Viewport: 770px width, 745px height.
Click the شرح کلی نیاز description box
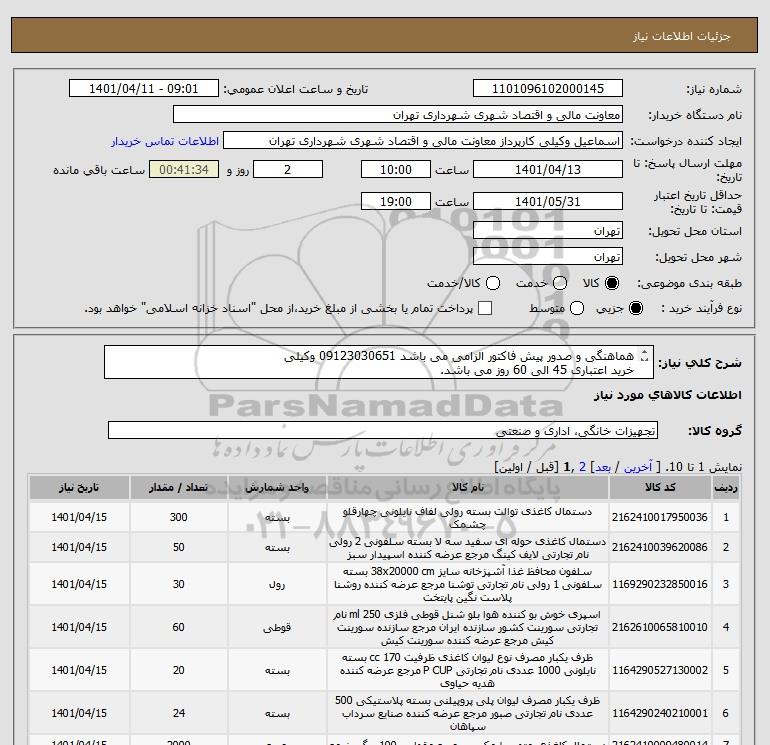(379, 362)
